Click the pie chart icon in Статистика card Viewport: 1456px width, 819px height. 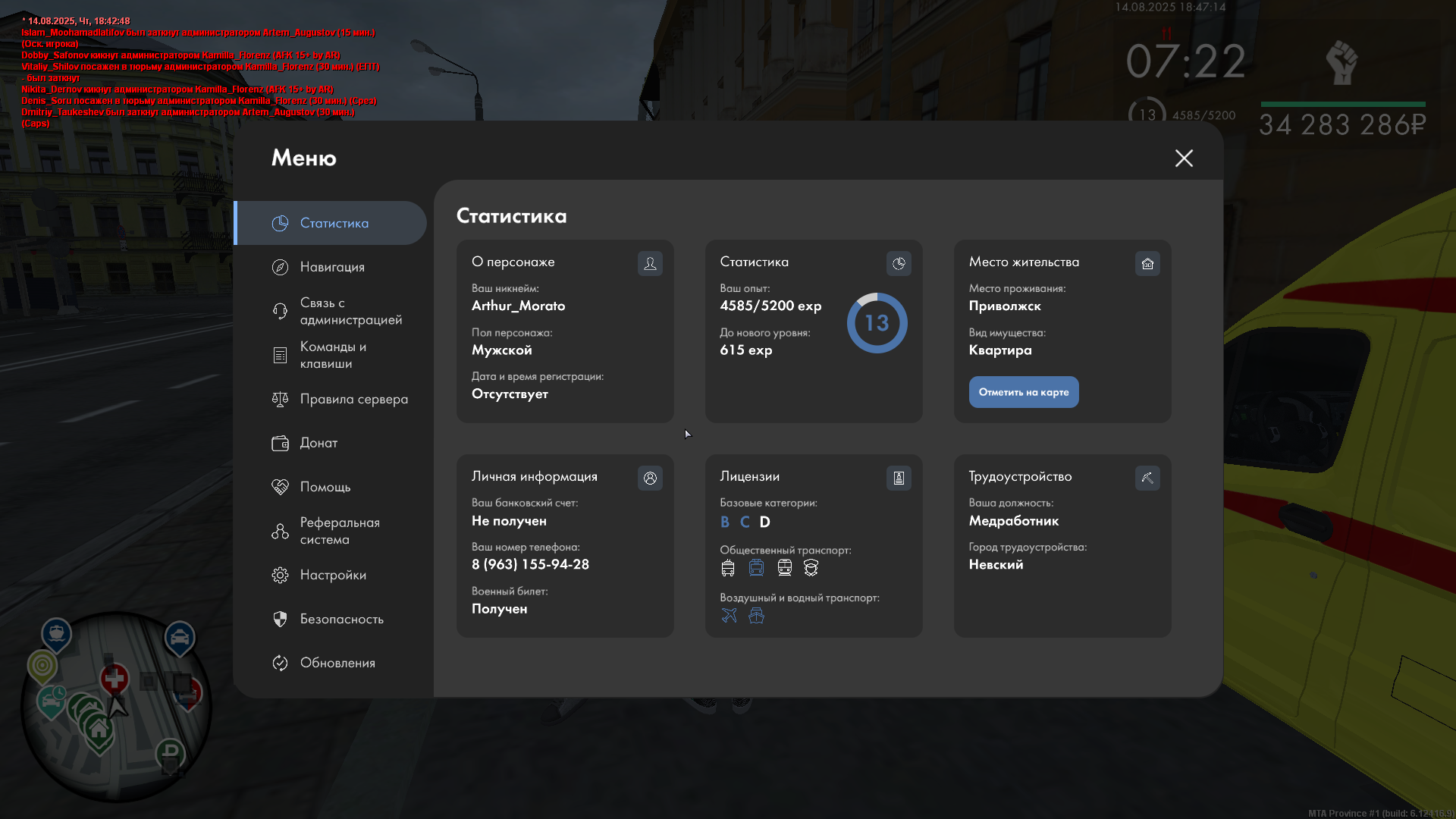tap(899, 263)
